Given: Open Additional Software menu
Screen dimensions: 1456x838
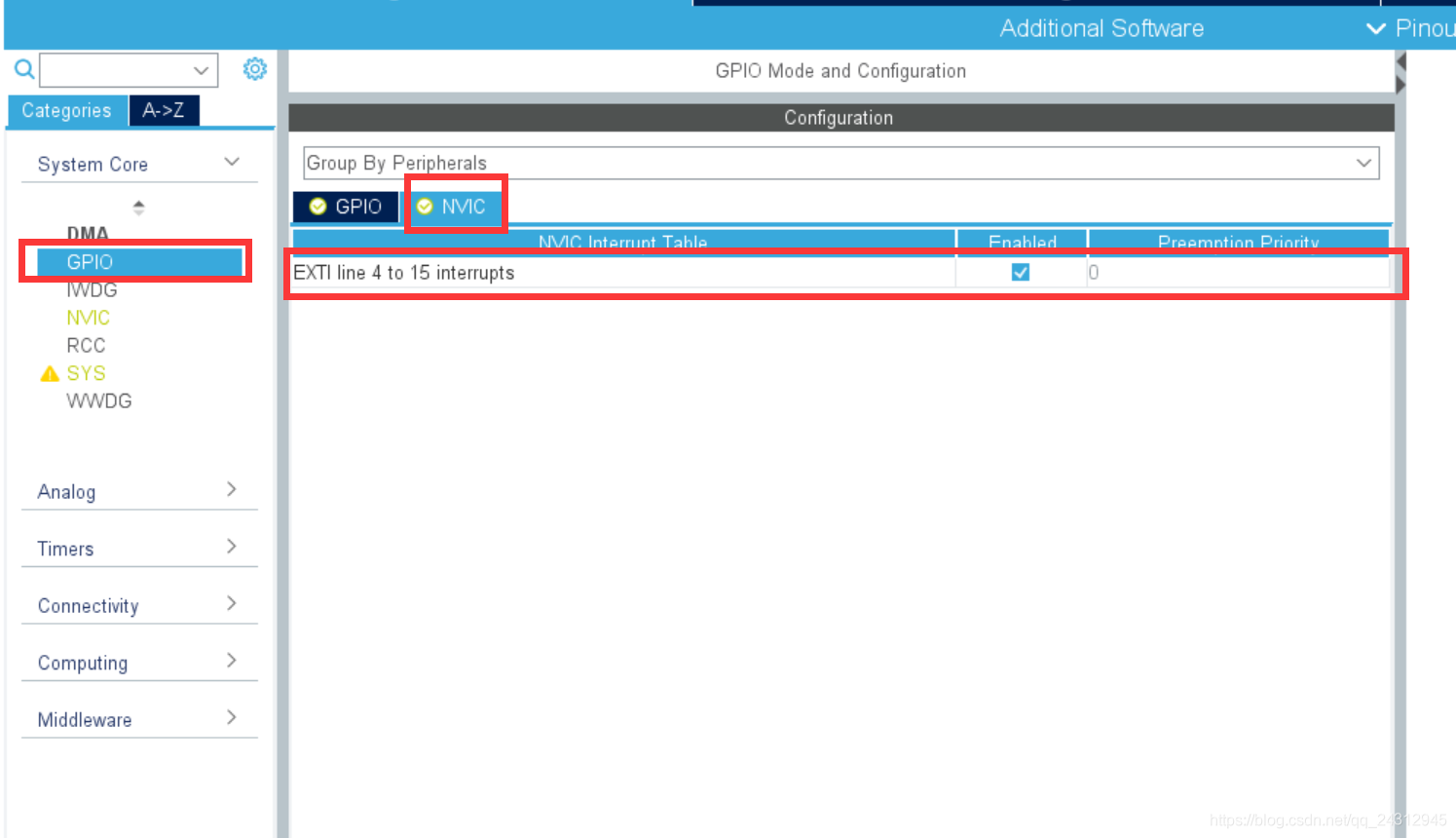Looking at the screenshot, I should 1101,28.
